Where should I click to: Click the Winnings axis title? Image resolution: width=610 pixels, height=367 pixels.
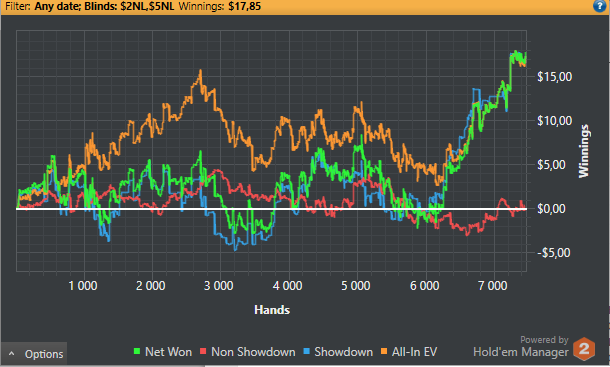click(x=584, y=151)
